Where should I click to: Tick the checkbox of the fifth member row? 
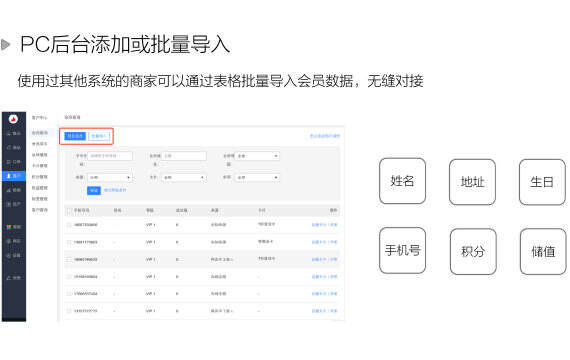click(69, 293)
